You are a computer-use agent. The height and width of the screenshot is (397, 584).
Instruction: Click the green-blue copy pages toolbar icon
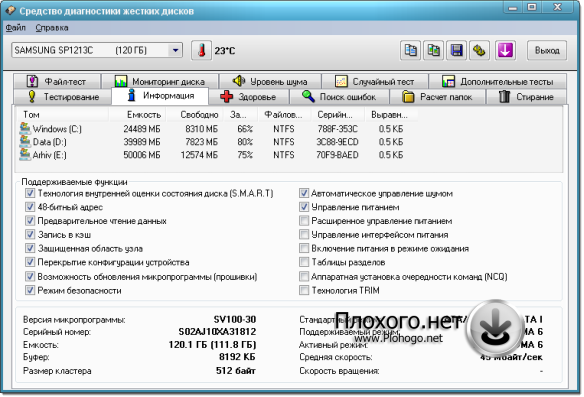(x=434, y=50)
